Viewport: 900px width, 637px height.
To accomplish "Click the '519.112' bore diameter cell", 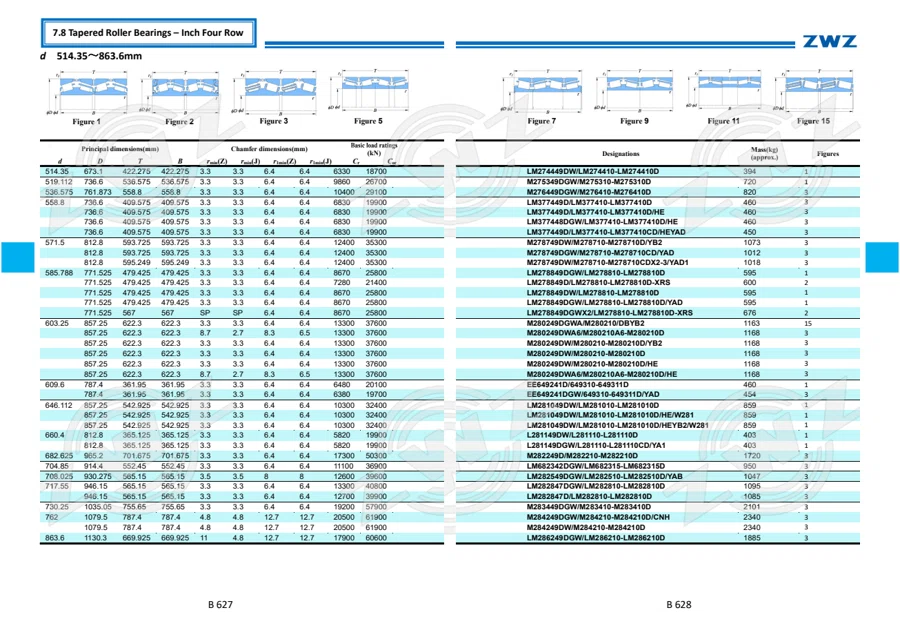I will (x=59, y=182).
